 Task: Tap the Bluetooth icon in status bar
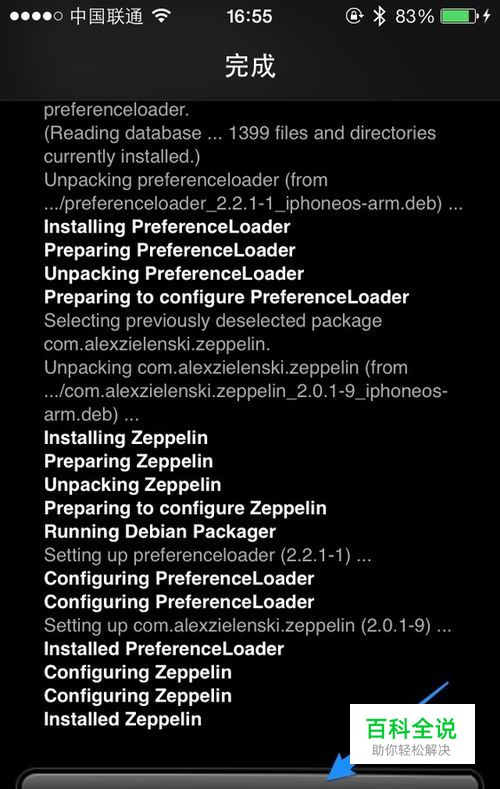point(379,16)
